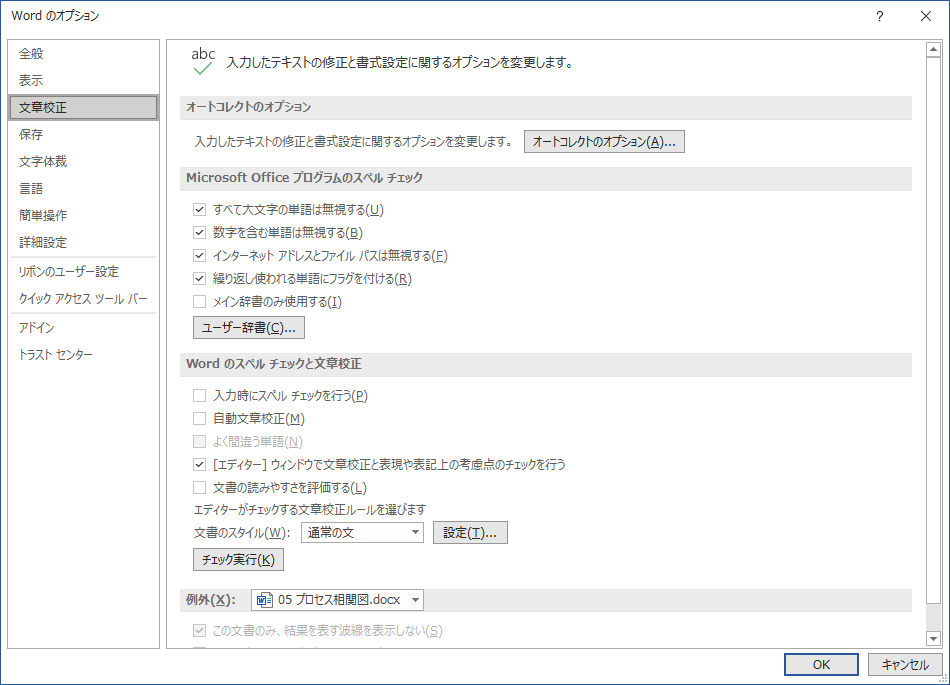Open the 文書のスタイル dropdown
This screenshot has width=950, height=685.
click(362, 532)
